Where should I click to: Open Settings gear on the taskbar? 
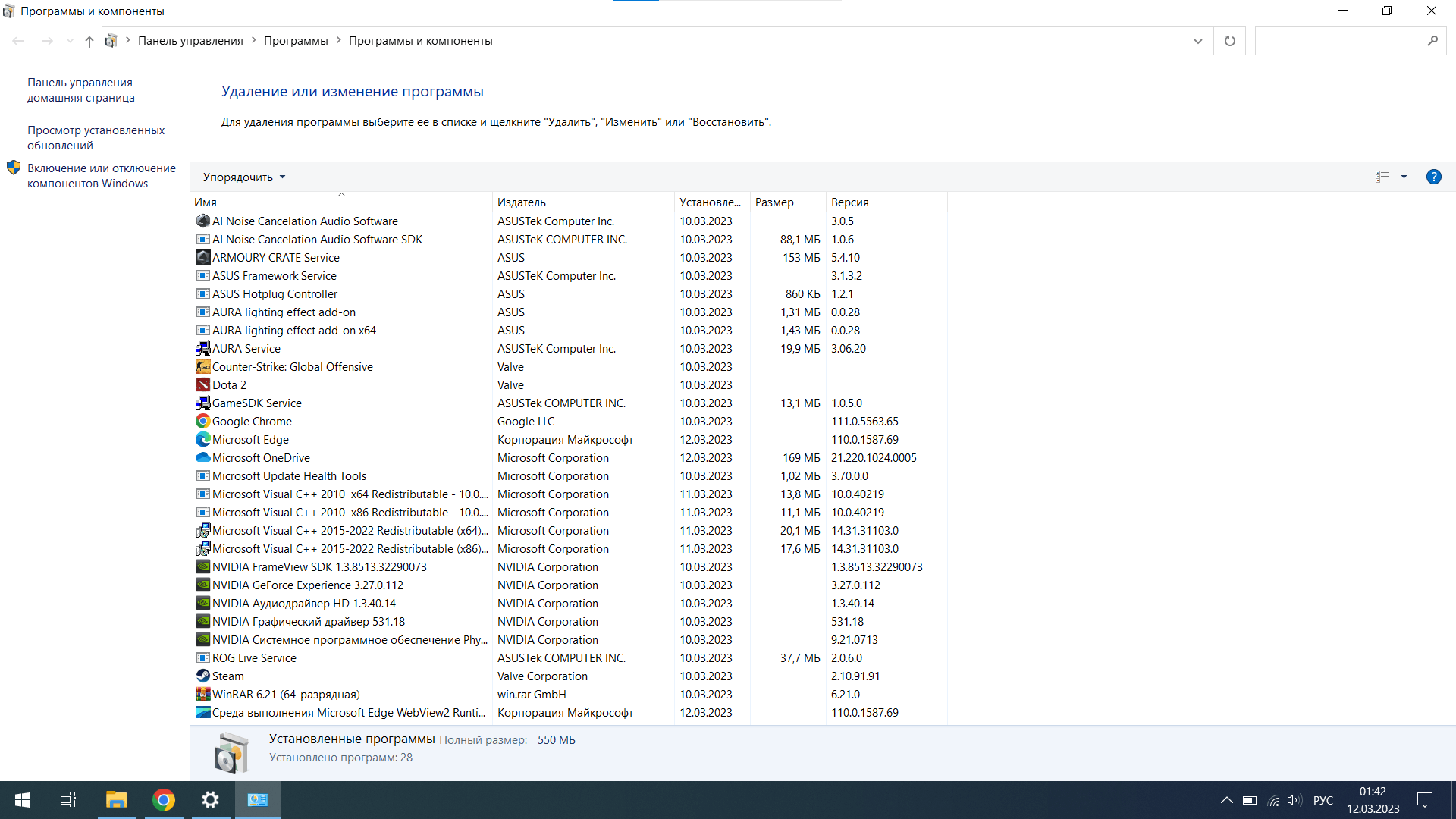coord(210,800)
